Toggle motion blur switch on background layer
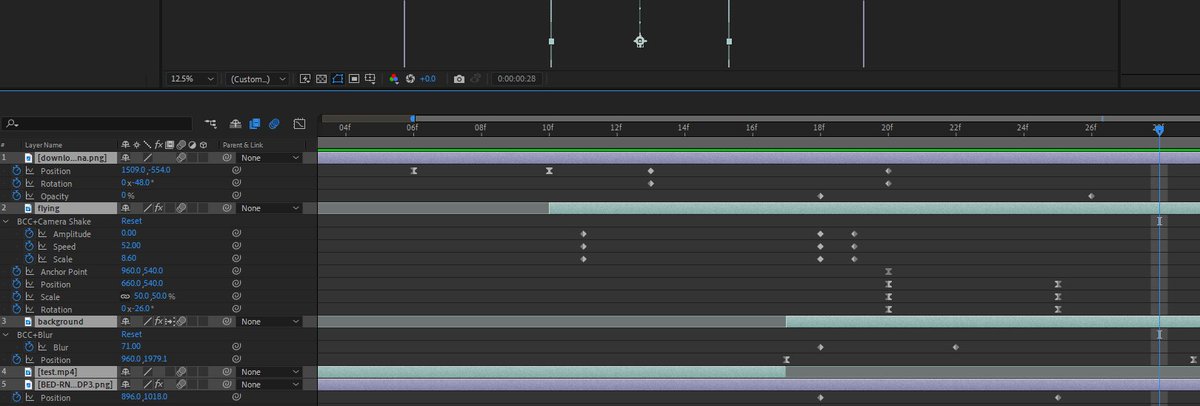This screenshot has width=1200, height=406. (181, 322)
